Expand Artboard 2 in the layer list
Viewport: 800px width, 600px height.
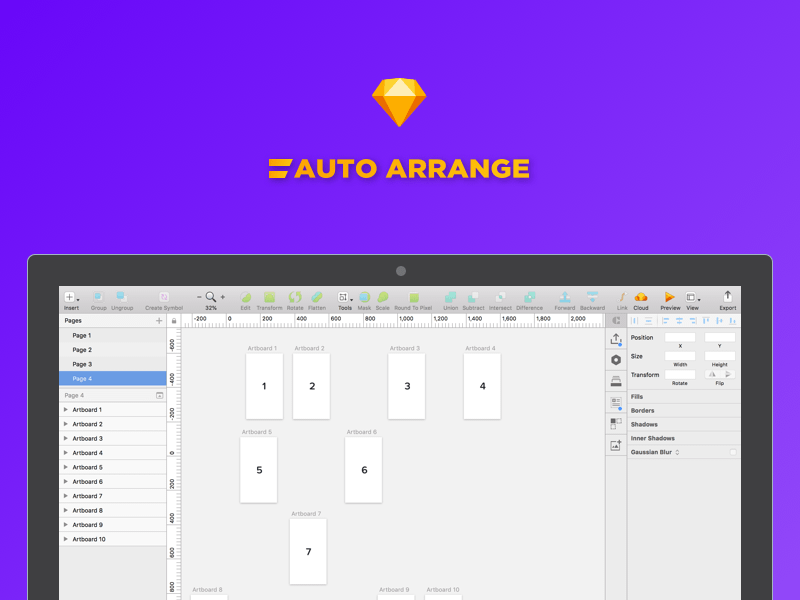66,424
